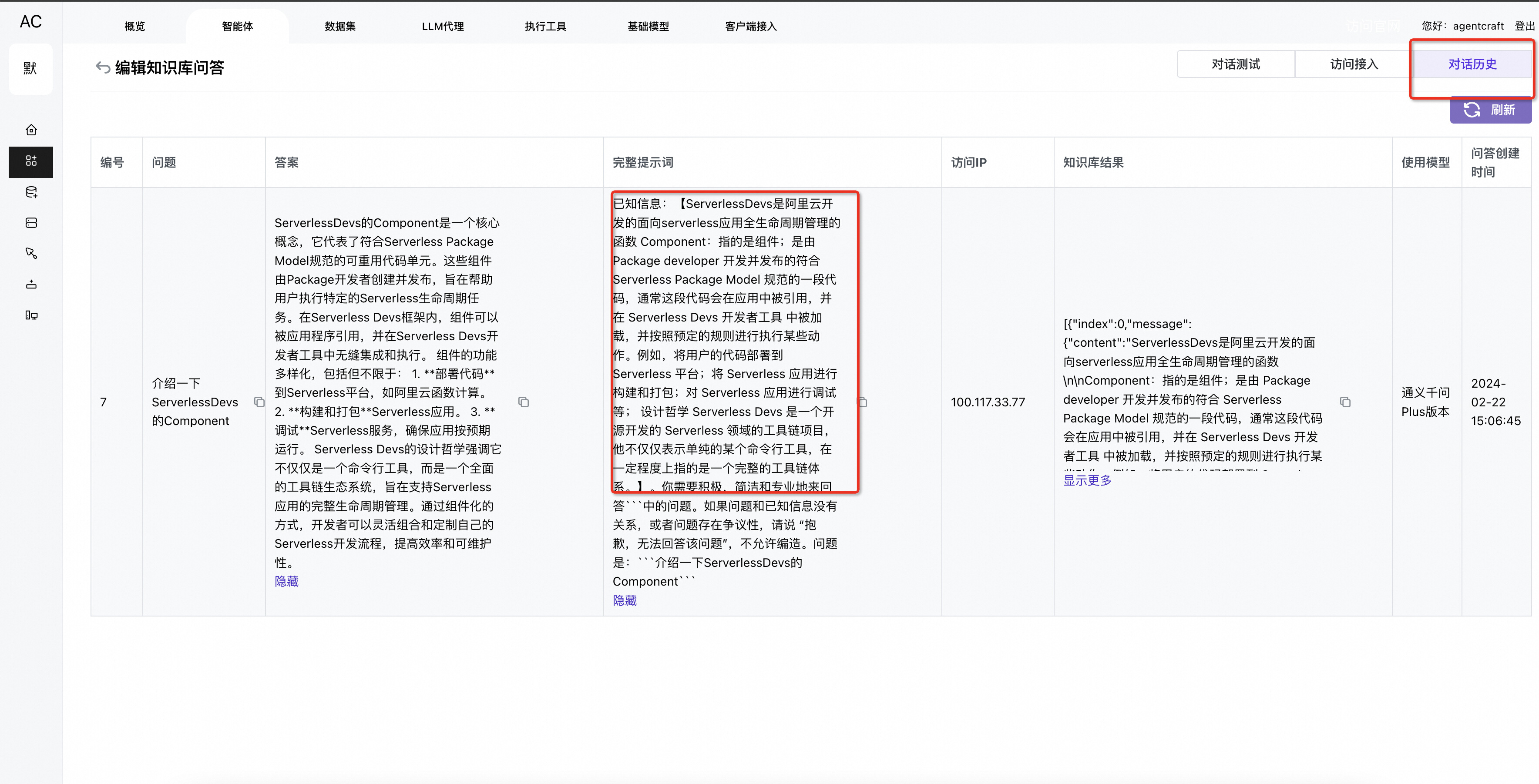Open the 默 workspace avatar tile
Image resolution: width=1539 pixels, height=784 pixels.
tap(30, 69)
